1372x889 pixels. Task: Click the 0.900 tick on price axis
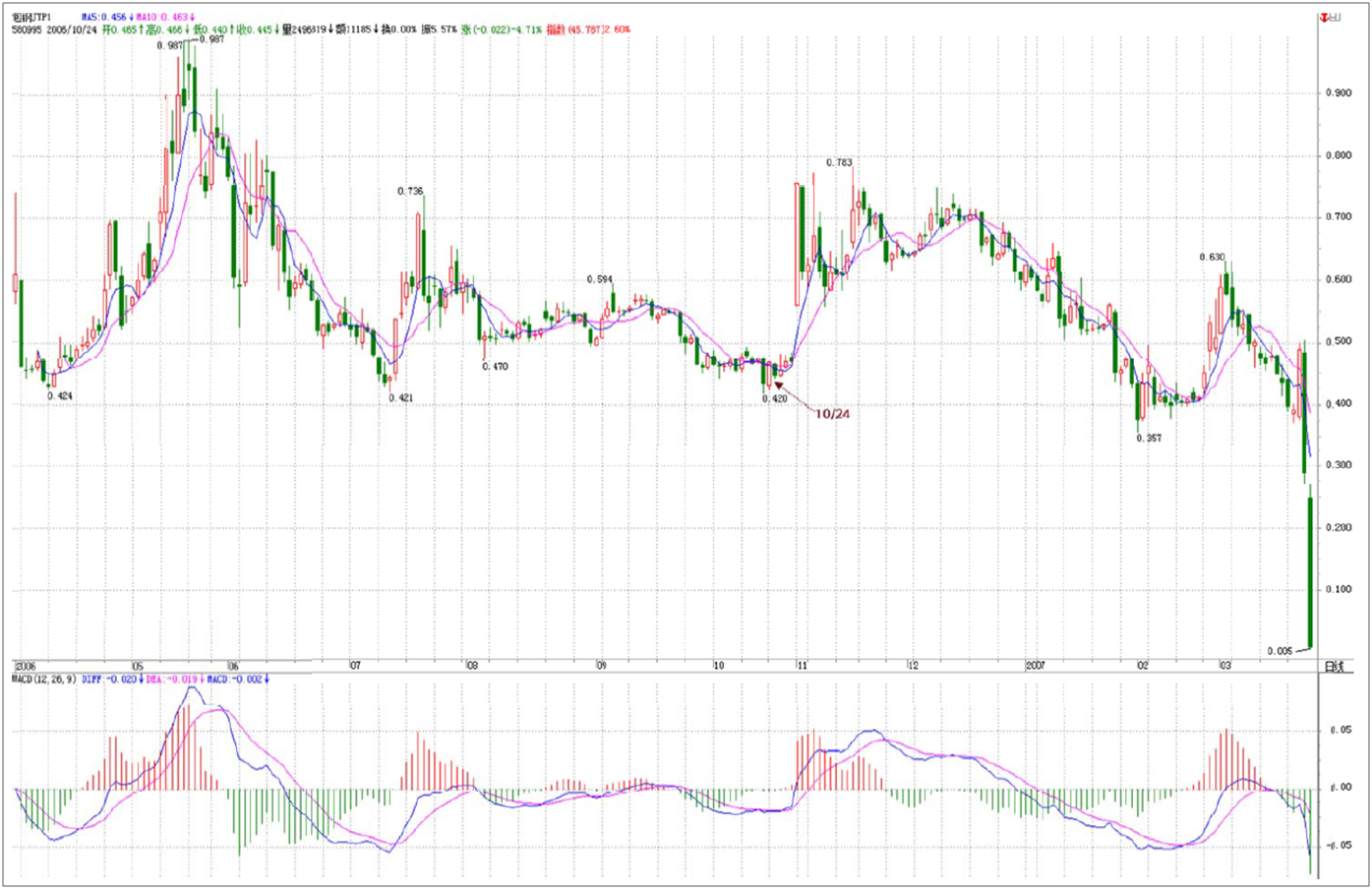[x=1339, y=93]
